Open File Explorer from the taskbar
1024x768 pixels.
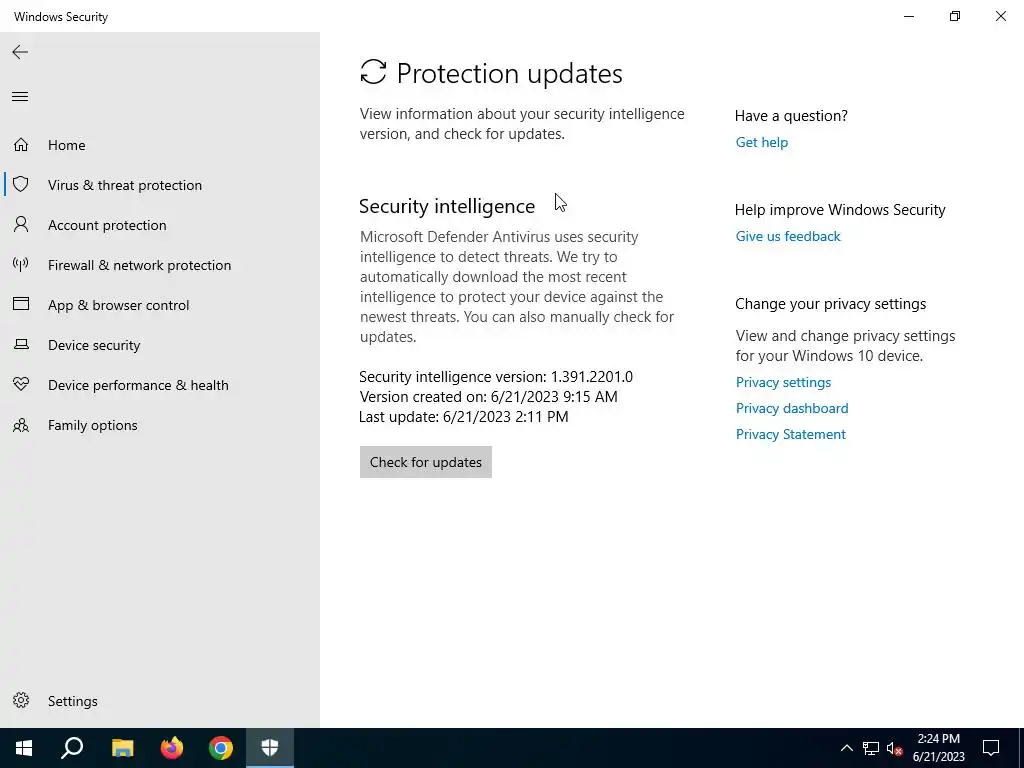[122, 748]
